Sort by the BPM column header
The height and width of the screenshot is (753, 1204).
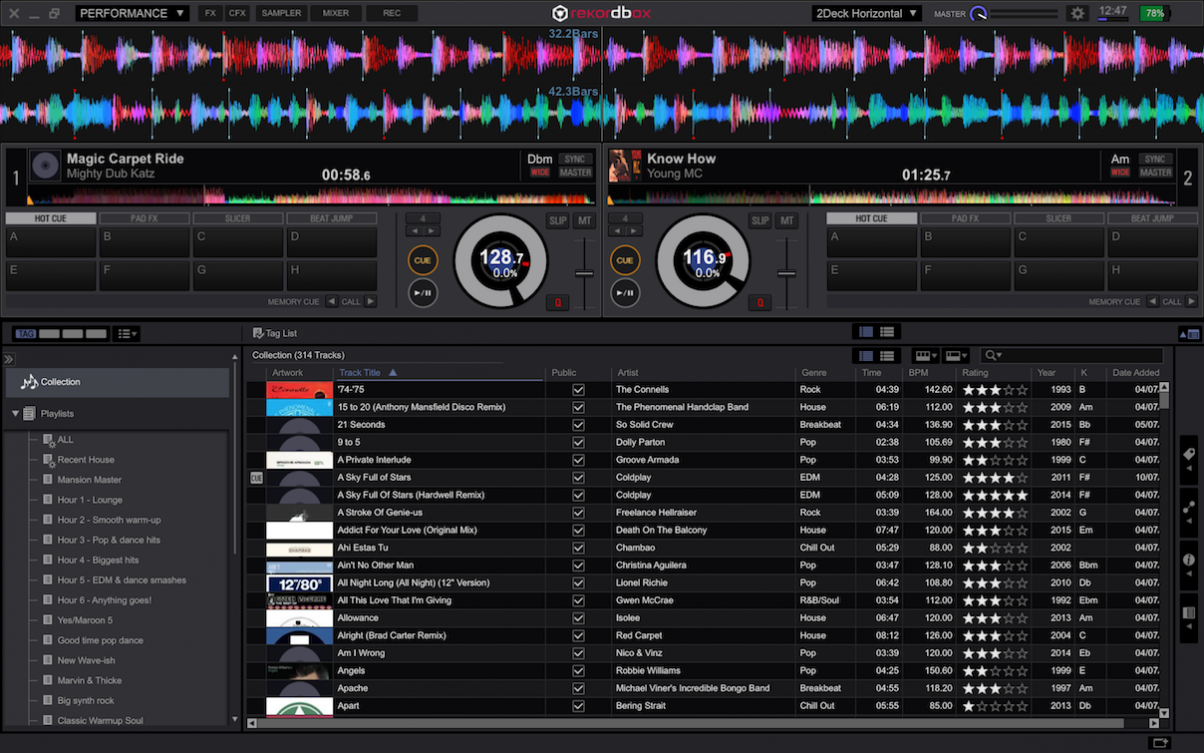tap(930, 372)
